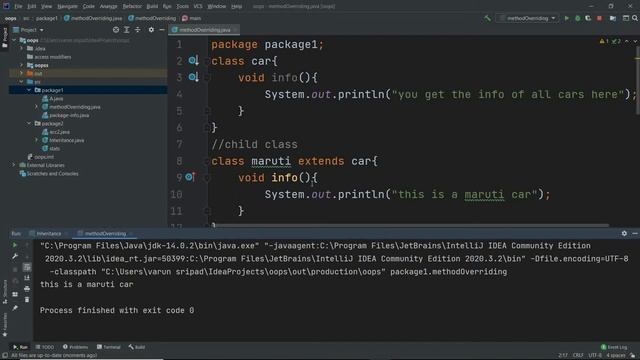Open the Terminal tool window button
Screen dimensions: 640x360
109,347
